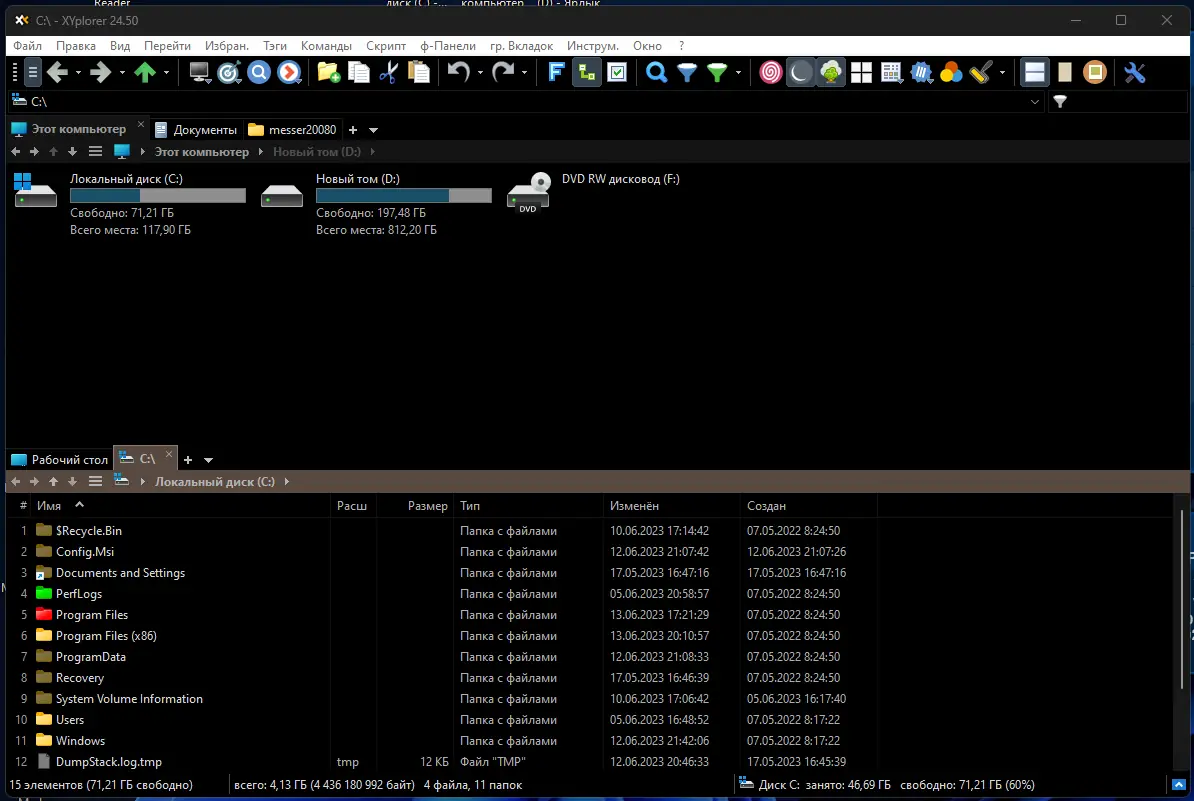Viewport: 1194px width, 801px height.
Task: Add new tab in top pane
Action: pos(353,130)
